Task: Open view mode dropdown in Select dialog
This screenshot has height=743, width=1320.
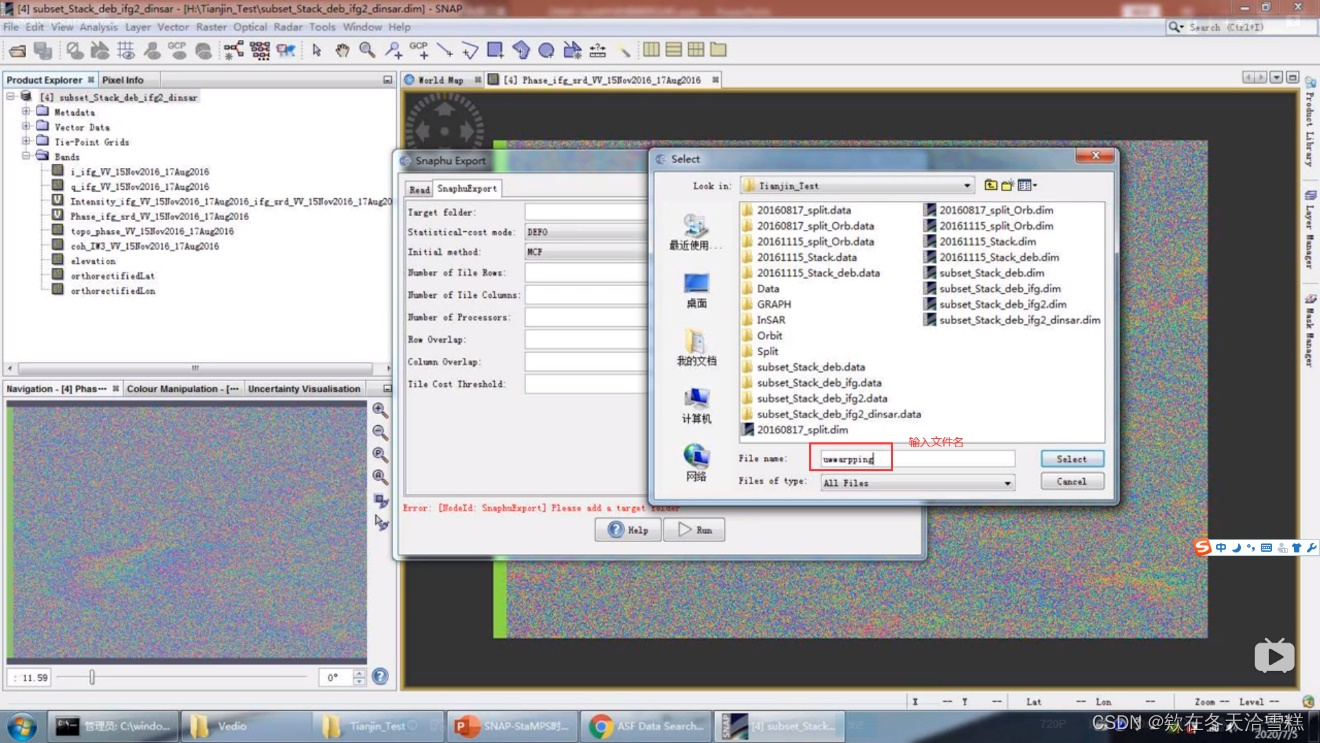Action: (x=1027, y=185)
